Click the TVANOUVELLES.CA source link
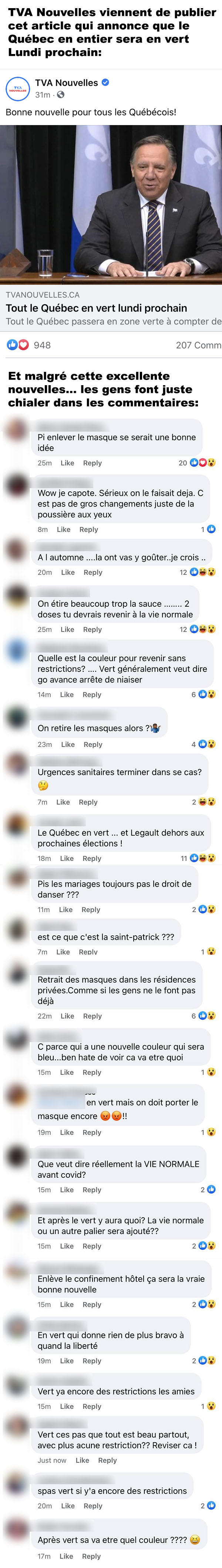The height and width of the screenshot is (1568, 222). click(43, 295)
